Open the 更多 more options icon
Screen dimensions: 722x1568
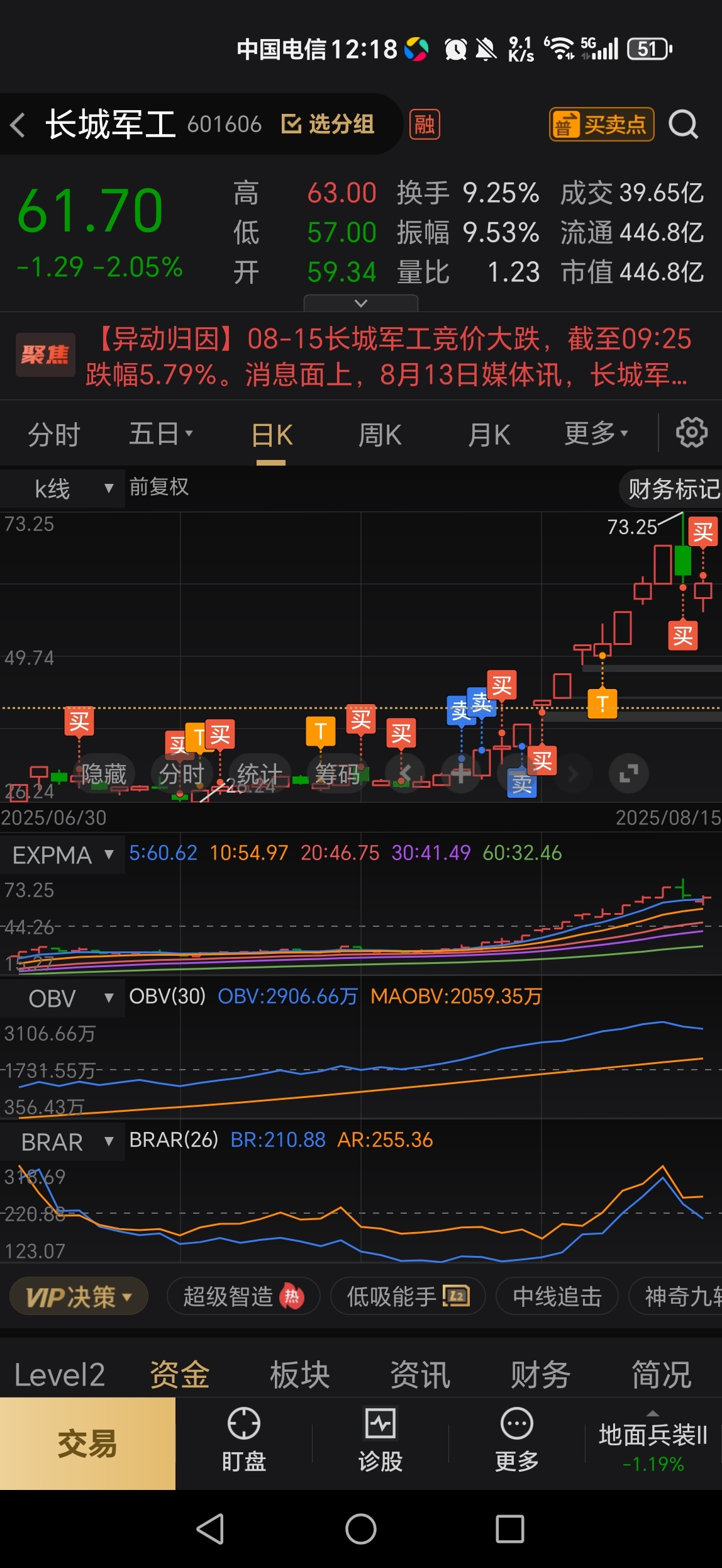517,1441
